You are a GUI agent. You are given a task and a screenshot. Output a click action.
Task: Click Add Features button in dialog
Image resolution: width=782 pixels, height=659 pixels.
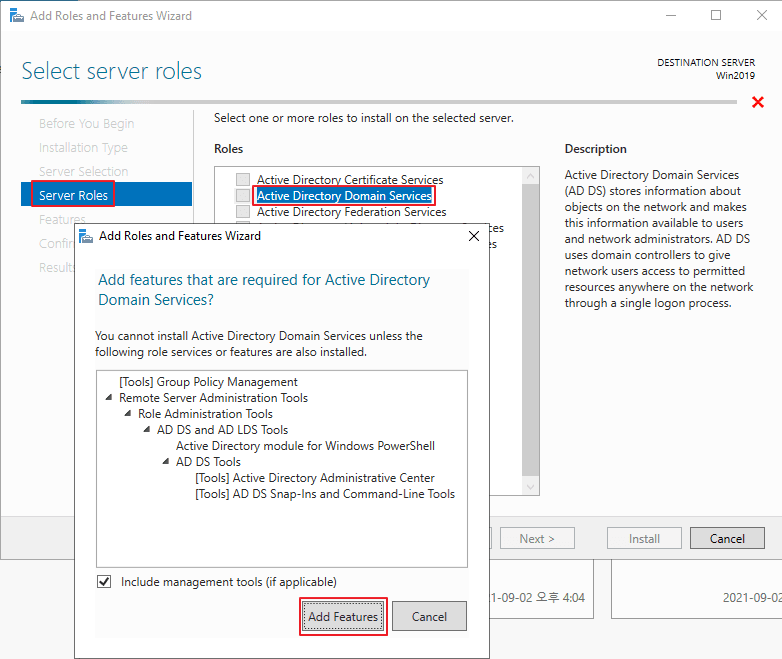click(x=343, y=617)
